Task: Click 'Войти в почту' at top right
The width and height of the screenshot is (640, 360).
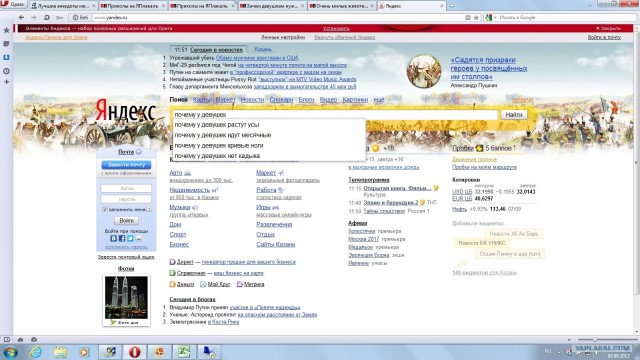Action: point(604,37)
